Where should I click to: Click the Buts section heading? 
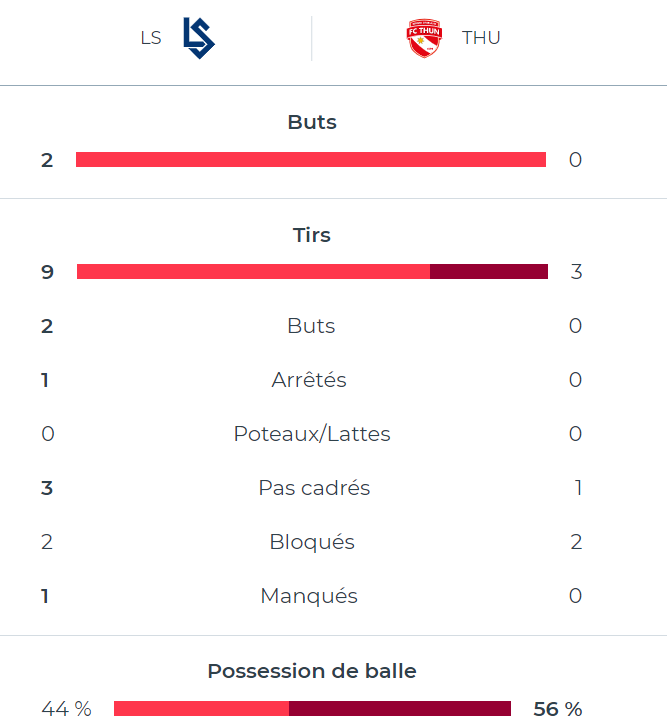click(x=312, y=122)
